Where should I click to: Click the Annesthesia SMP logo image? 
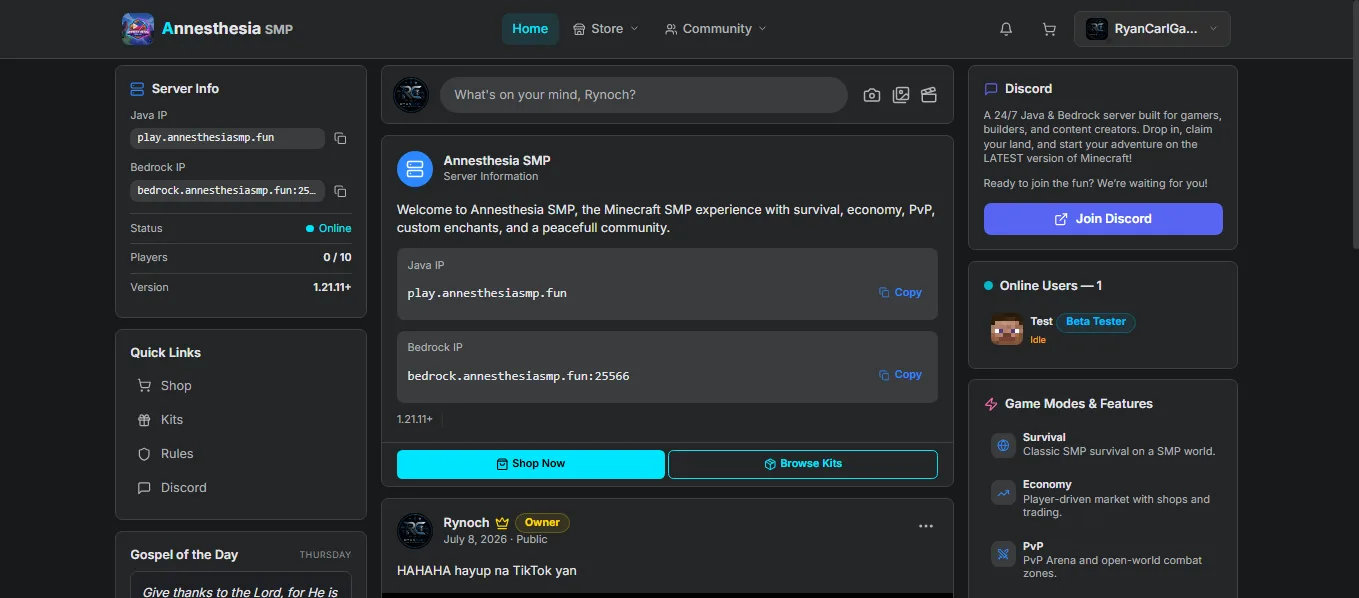(138, 29)
